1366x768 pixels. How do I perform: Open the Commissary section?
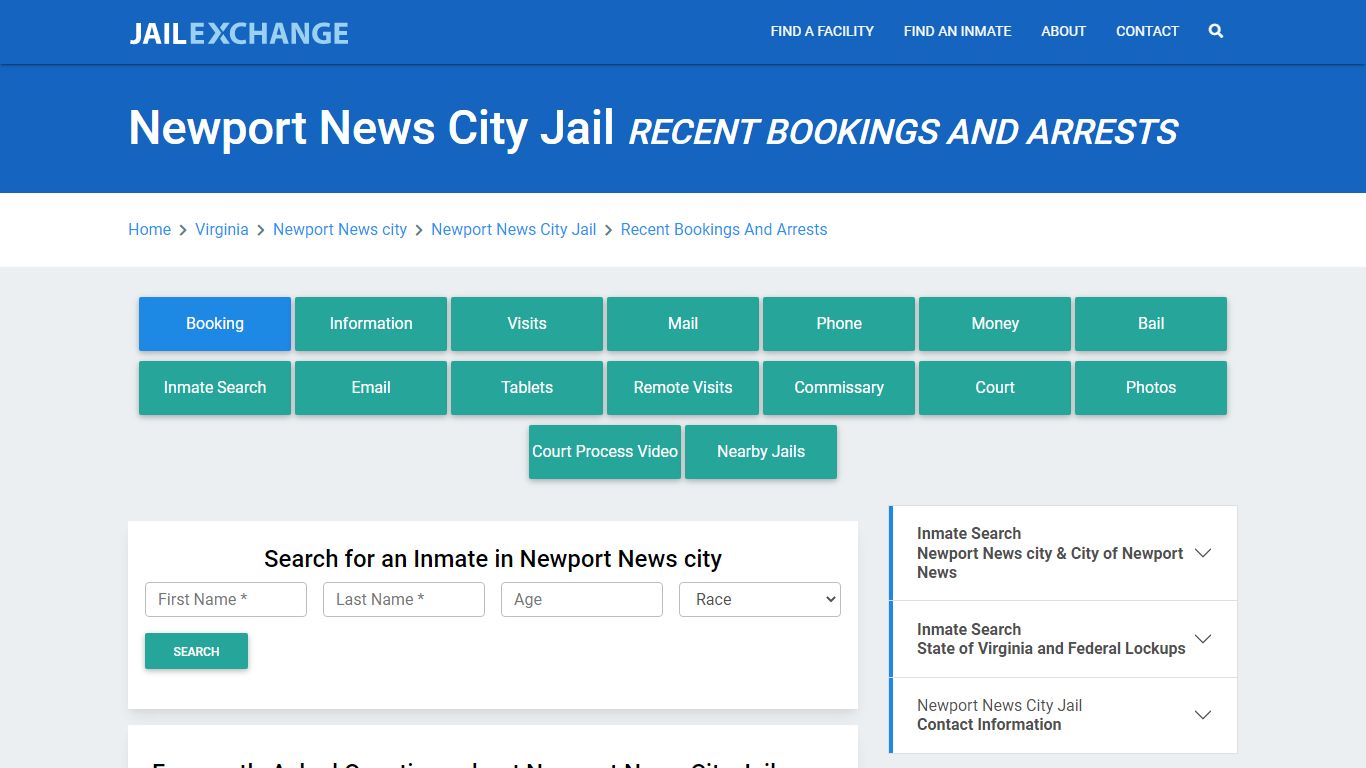tap(839, 387)
